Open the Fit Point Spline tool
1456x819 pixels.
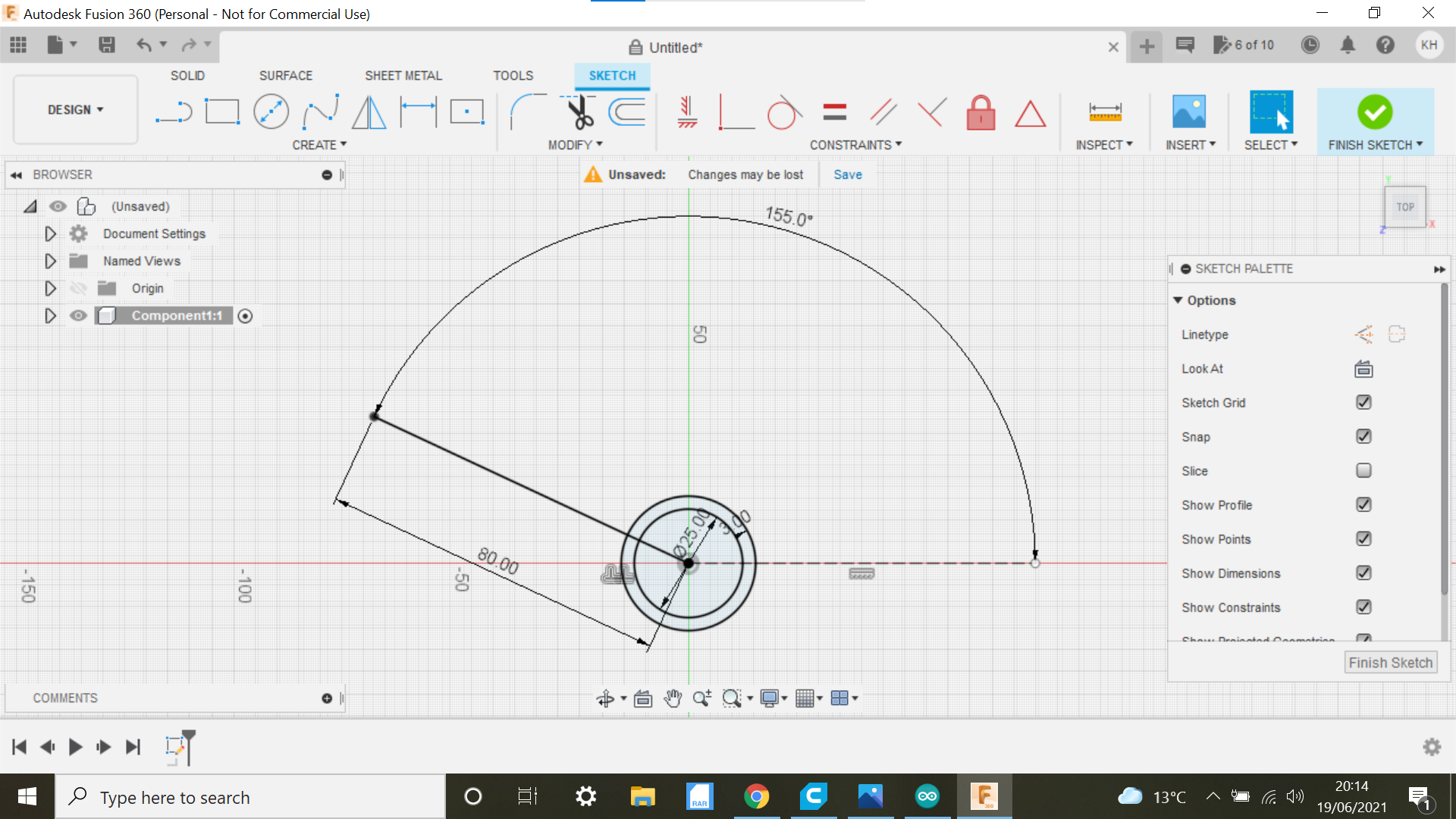pos(319,111)
